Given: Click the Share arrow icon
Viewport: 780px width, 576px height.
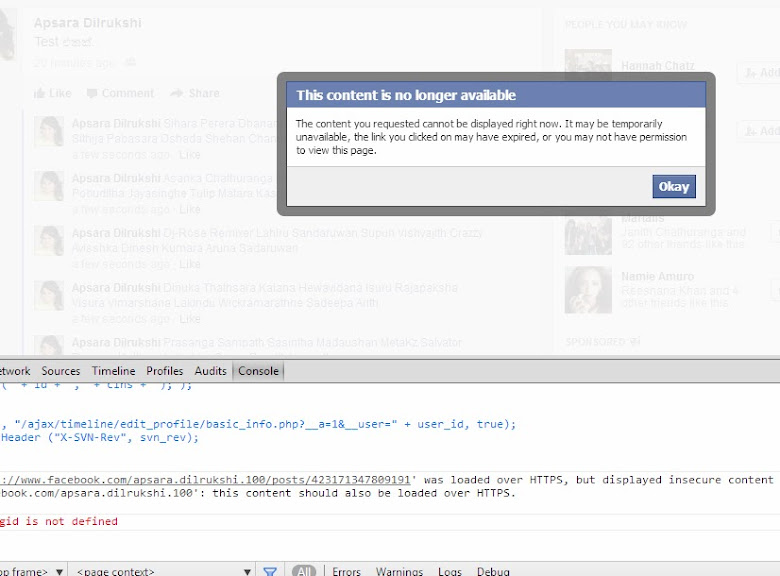Looking at the screenshot, I should [177, 93].
